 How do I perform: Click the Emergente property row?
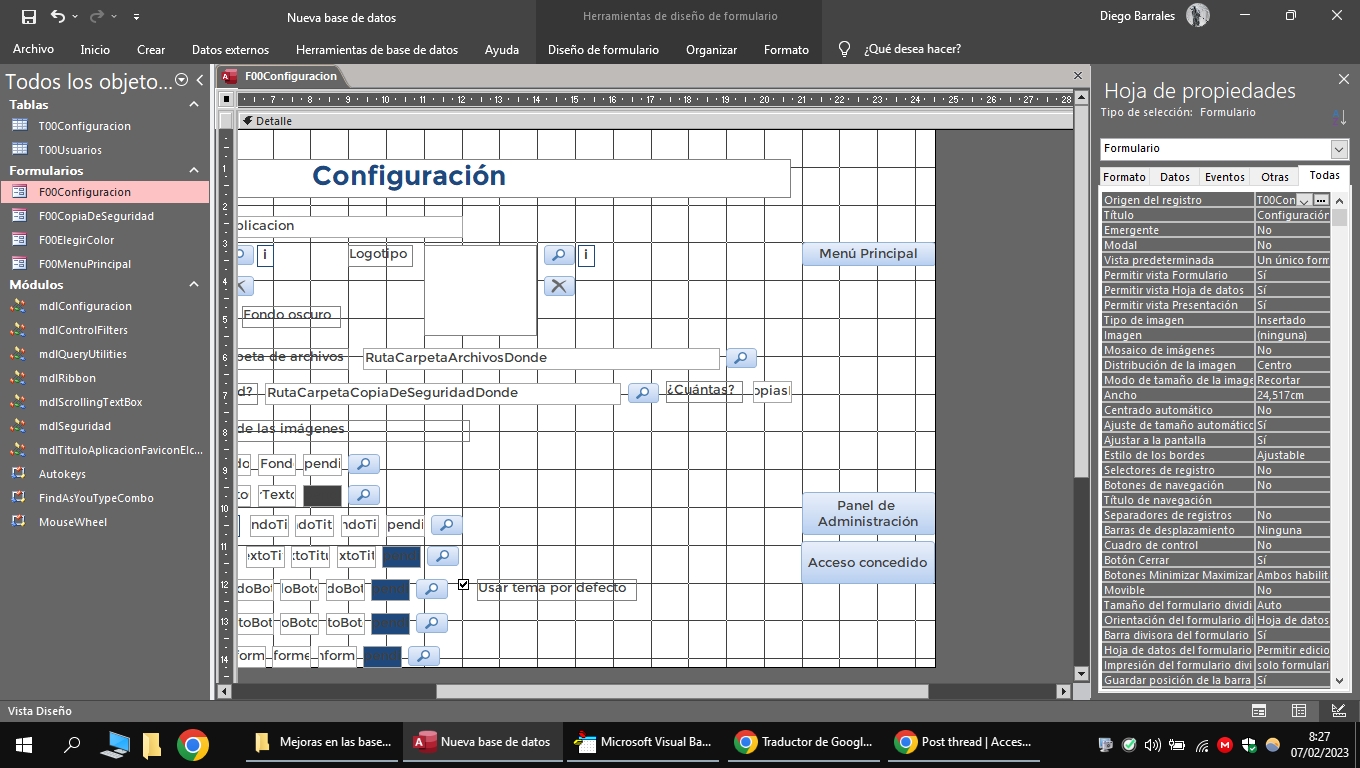[x=1215, y=230]
